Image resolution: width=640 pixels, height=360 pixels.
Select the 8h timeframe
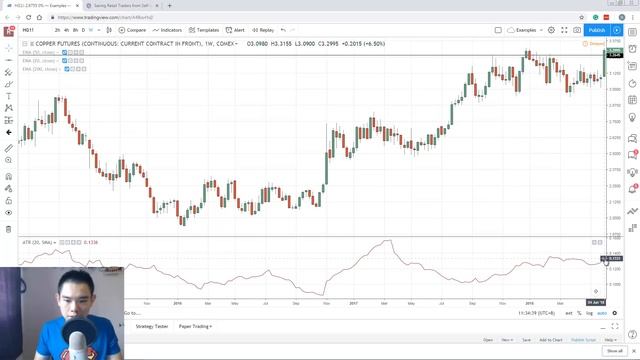[x=76, y=30]
